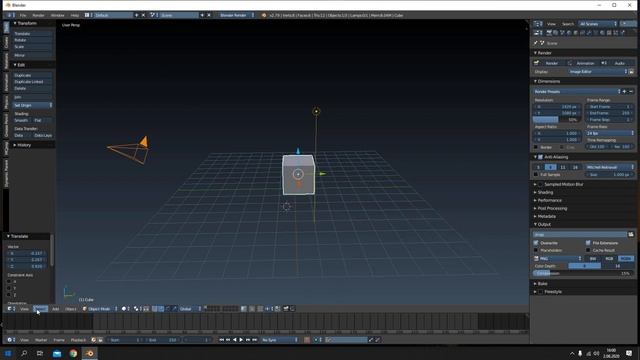Open the File menu
The width and height of the screenshot is (640, 360).
tap(23, 15)
